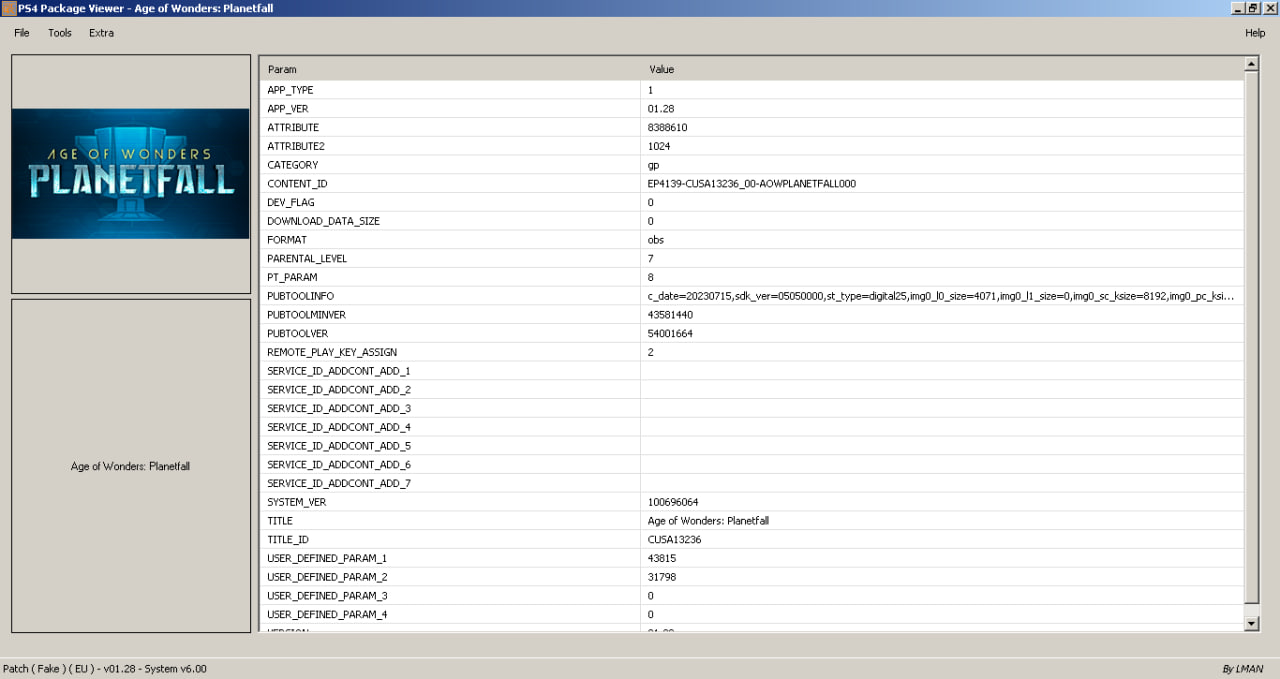1280x679 pixels.
Task: Click the game name label under the cover
Action: [x=130, y=466]
